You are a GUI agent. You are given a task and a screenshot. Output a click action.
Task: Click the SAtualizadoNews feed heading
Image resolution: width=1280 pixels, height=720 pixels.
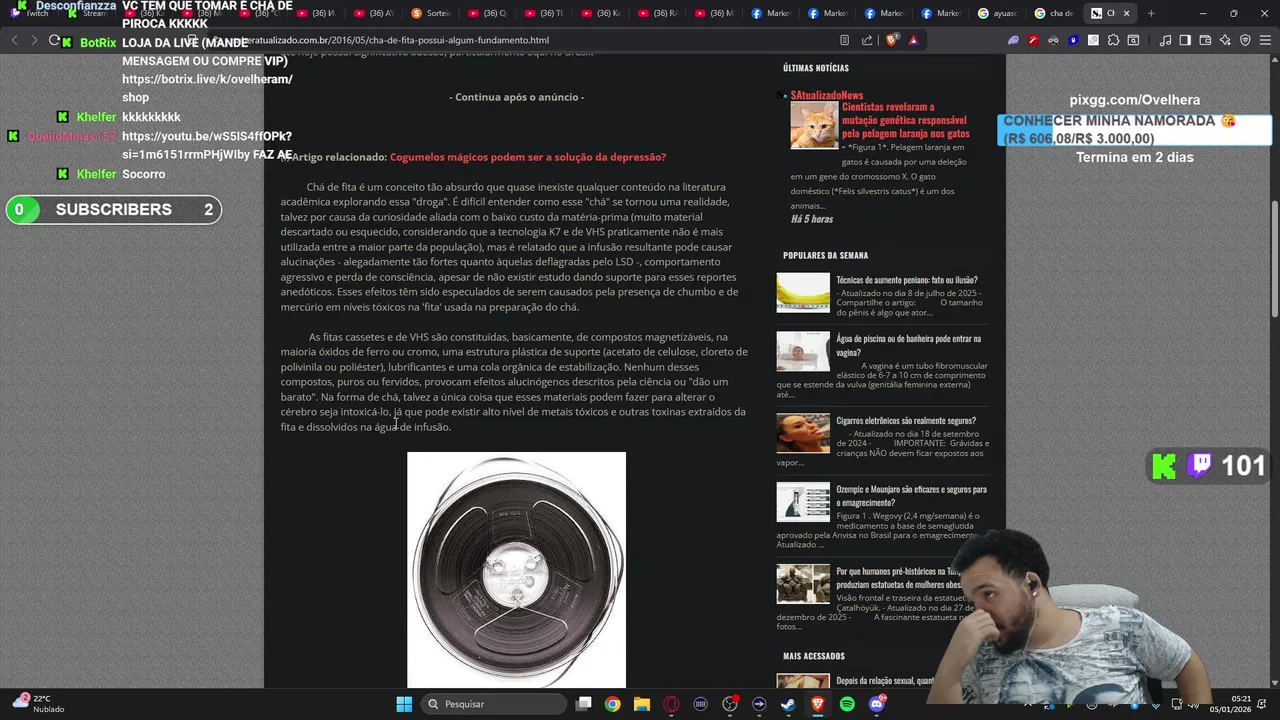[826, 95]
